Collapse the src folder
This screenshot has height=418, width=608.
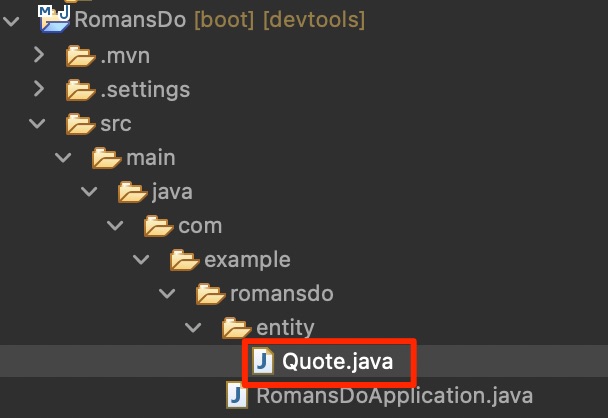pos(38,124)
